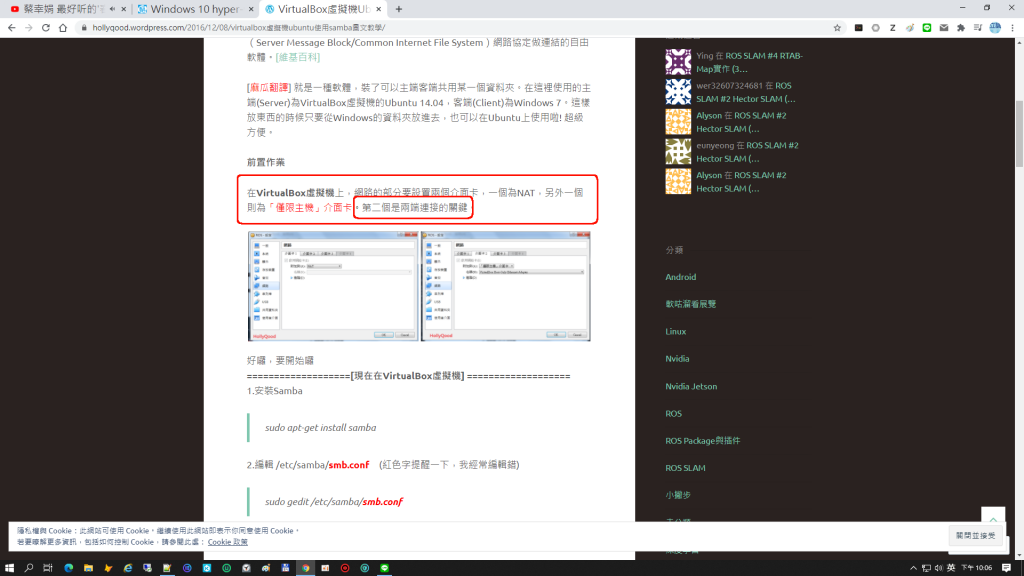Open wer32607324681's ROS SLAM #2 comment link

(x=745, y=92)
